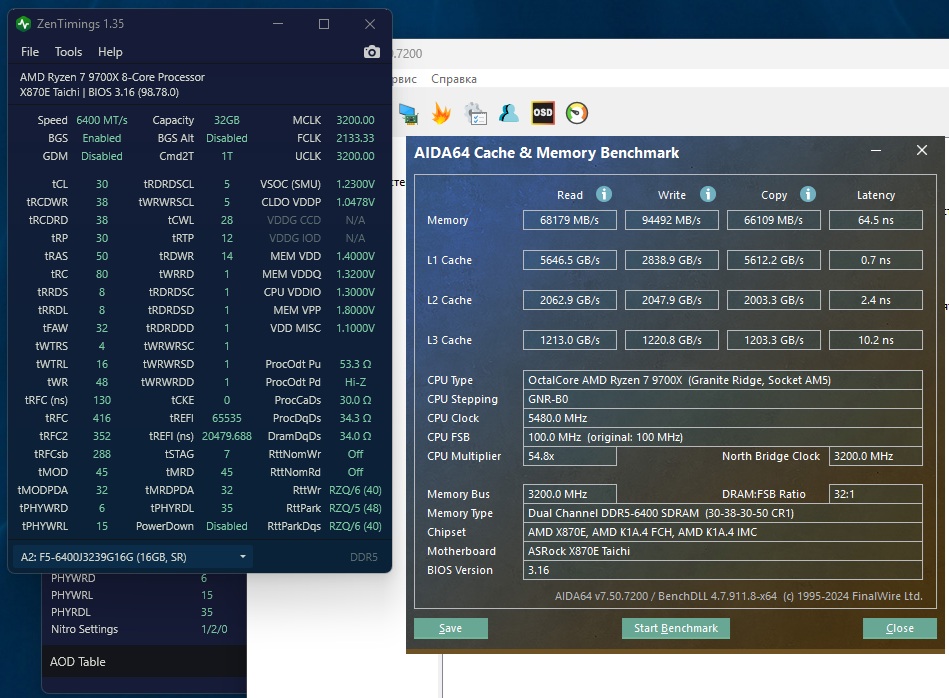The height and width of the screenshot is (698, 949).
Task: Expand the A2 memory module dropdown
Action: [133, 557]
